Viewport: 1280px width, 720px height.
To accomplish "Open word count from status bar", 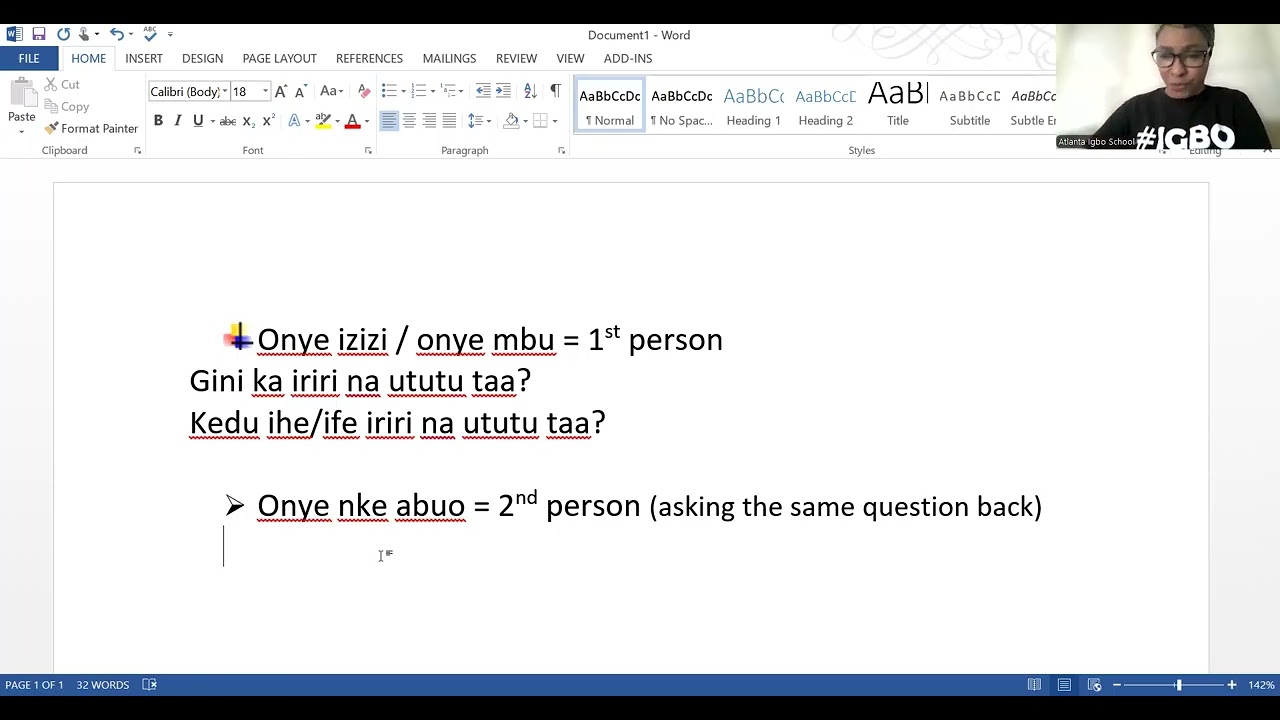I will pos(103,685).
